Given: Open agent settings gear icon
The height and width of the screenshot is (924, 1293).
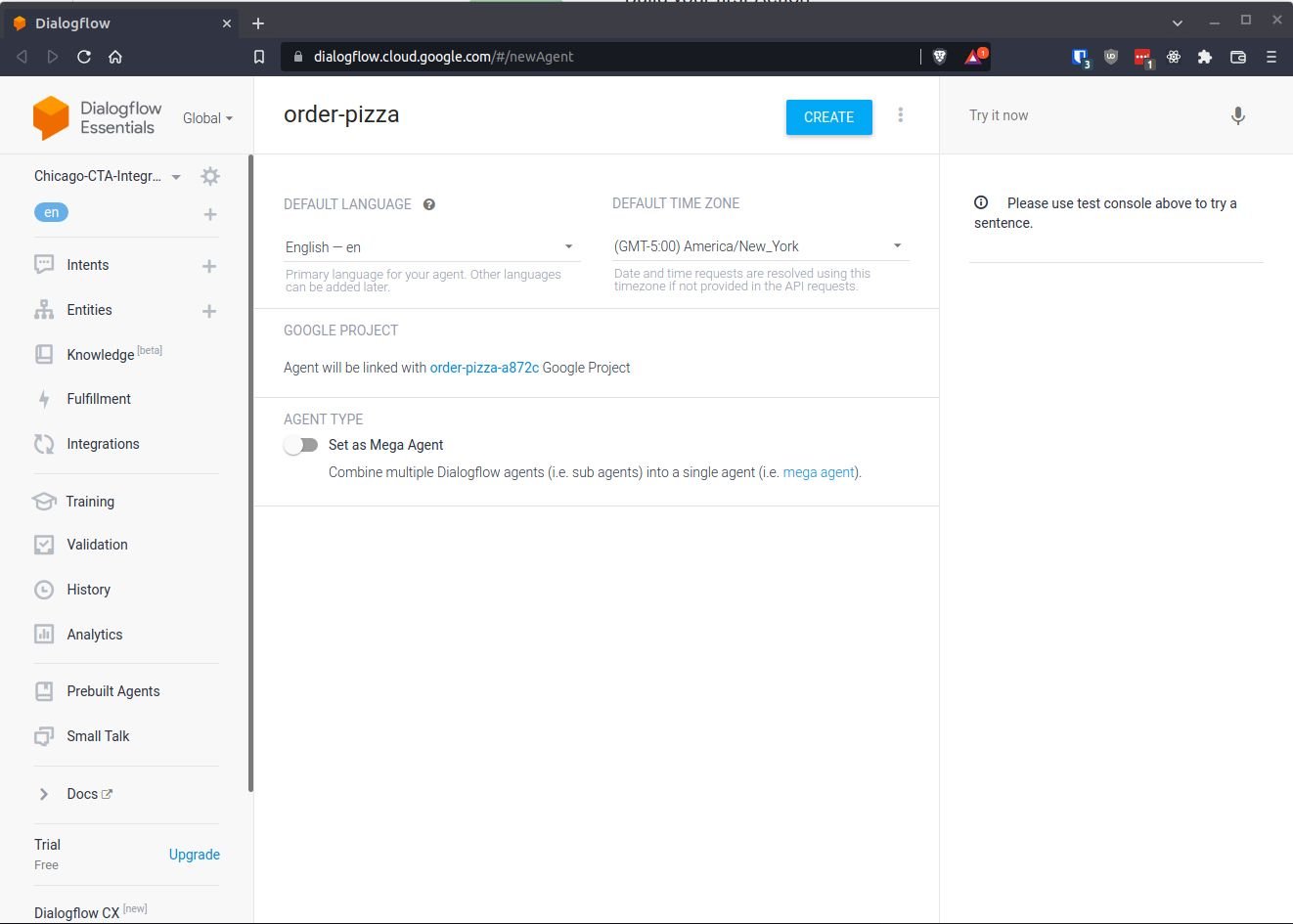Looking at the screenshot, I should (x=210, y=176).
